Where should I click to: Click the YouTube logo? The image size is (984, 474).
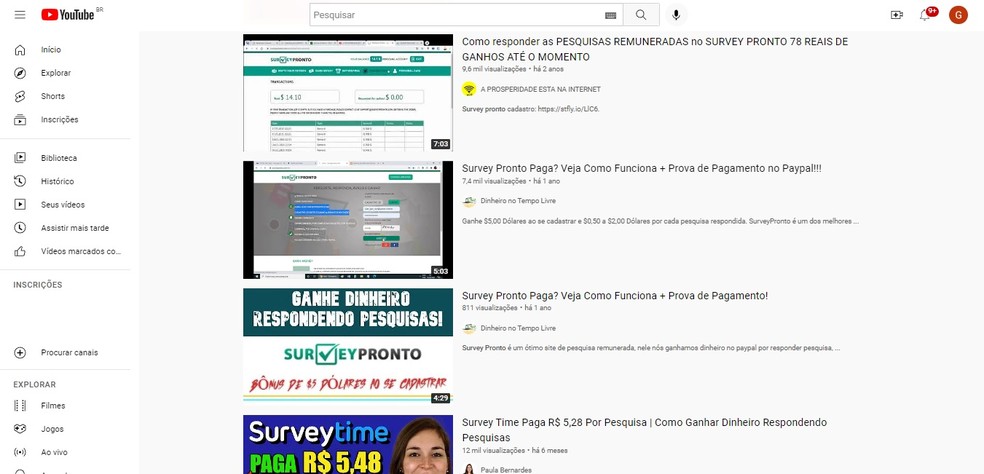click(68, 14)
